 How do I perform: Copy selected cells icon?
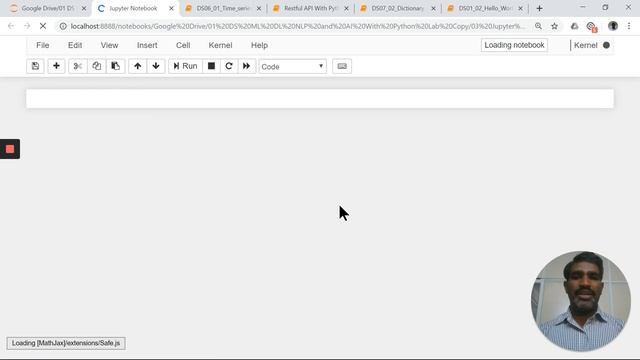(97, 66)
